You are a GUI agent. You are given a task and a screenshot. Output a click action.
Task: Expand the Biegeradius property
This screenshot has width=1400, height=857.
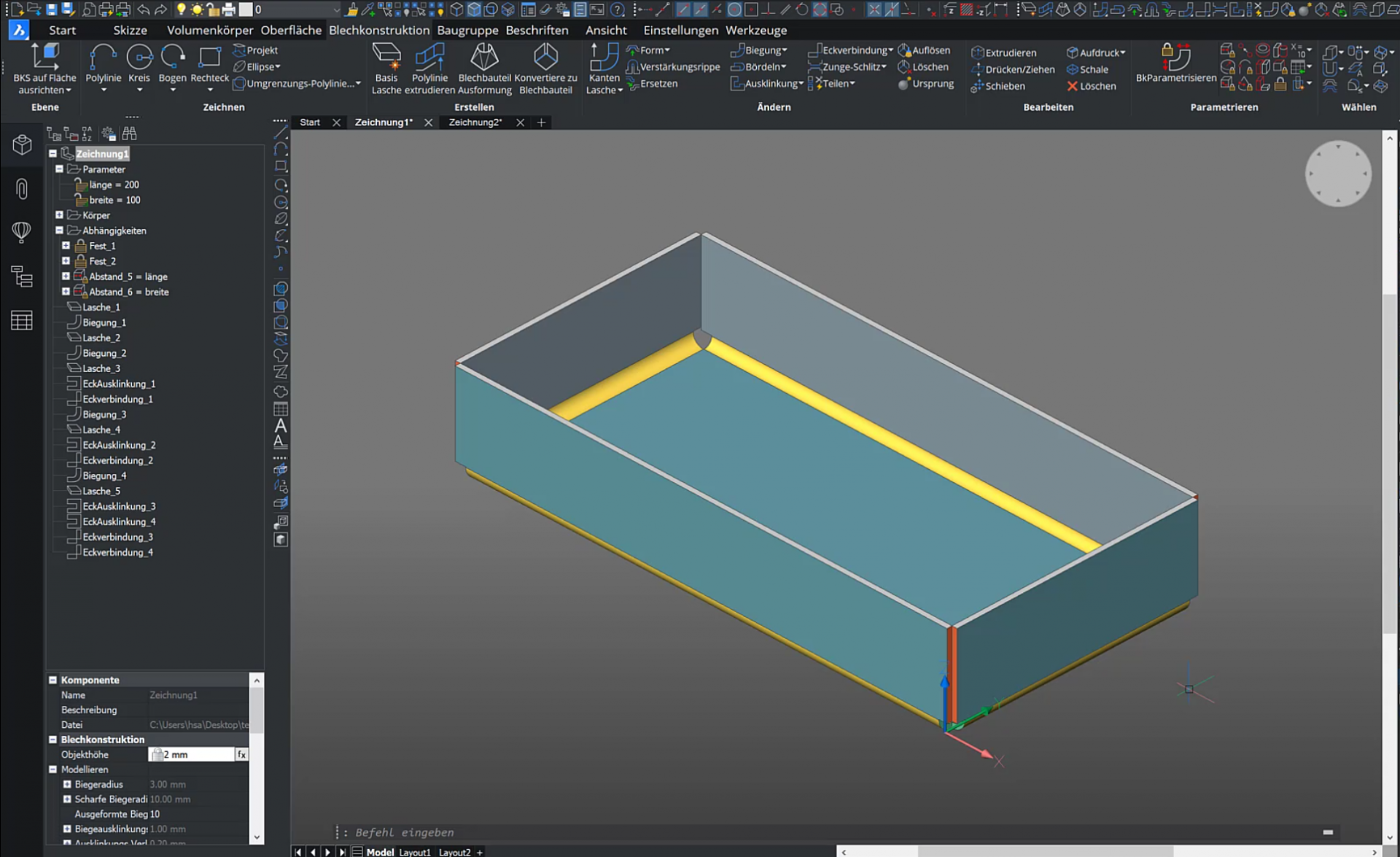pyautogui.click(x=67, y=784)
